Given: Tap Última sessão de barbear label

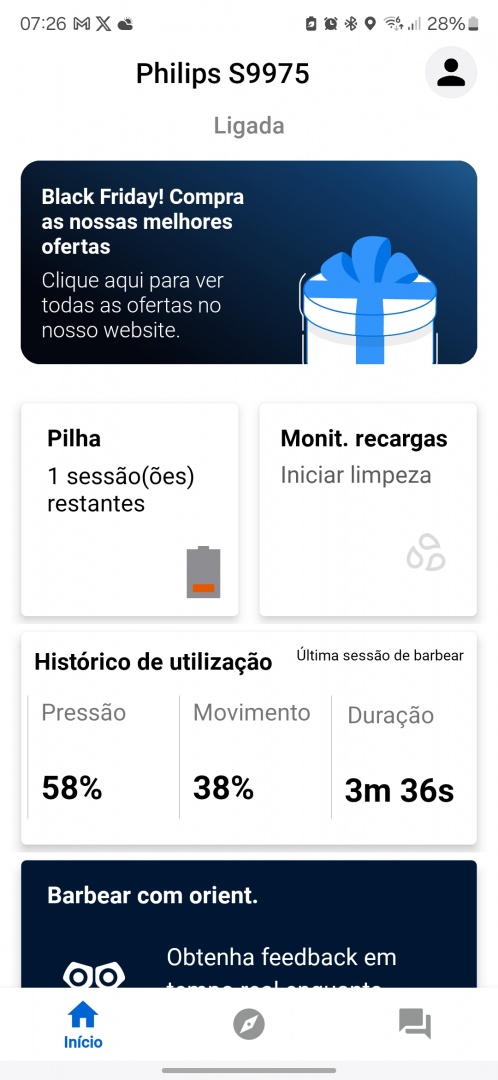Looking at the screenshot, I should click(x=380, y=656).
